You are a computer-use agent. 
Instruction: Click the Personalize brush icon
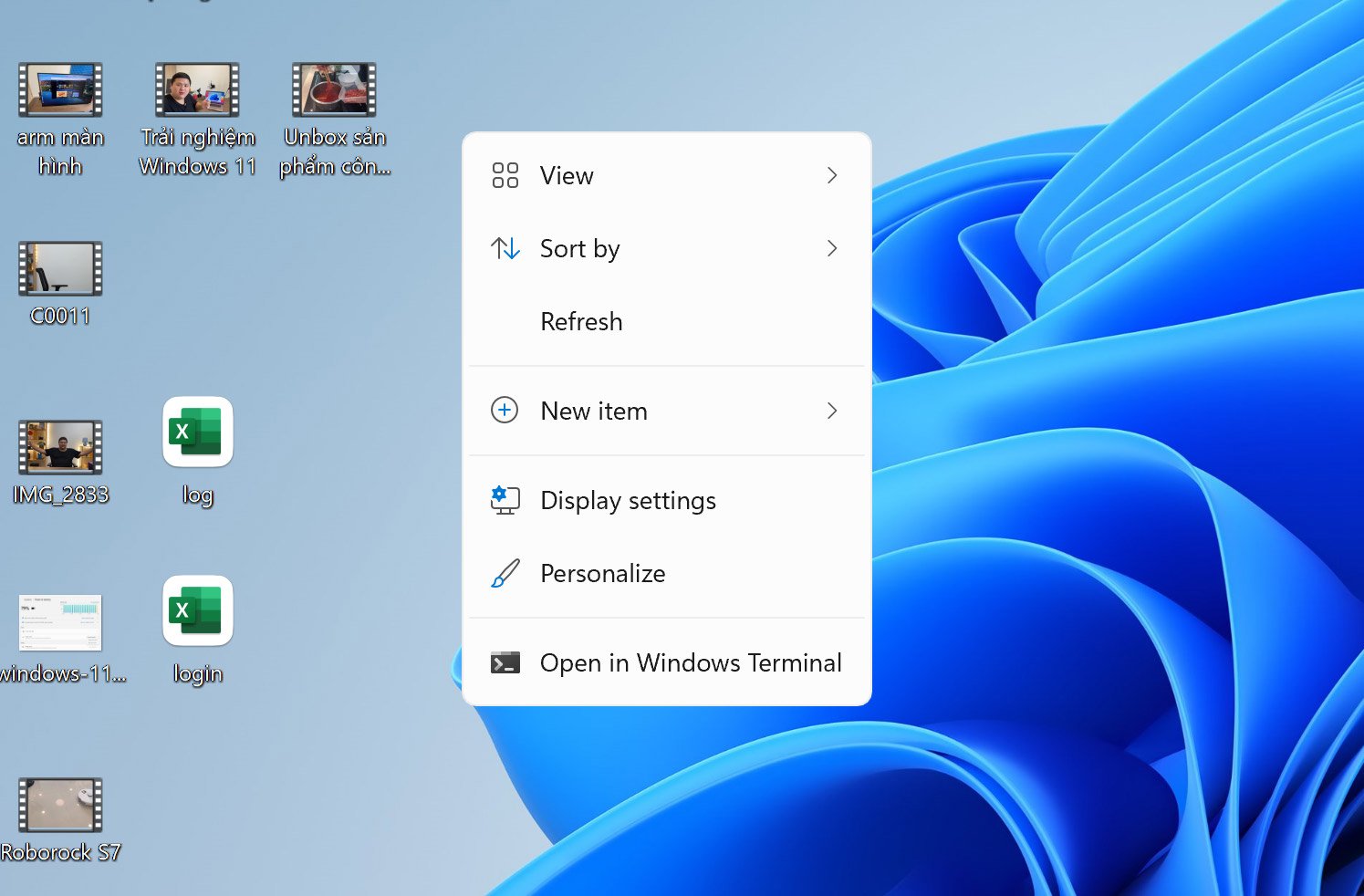505,573
